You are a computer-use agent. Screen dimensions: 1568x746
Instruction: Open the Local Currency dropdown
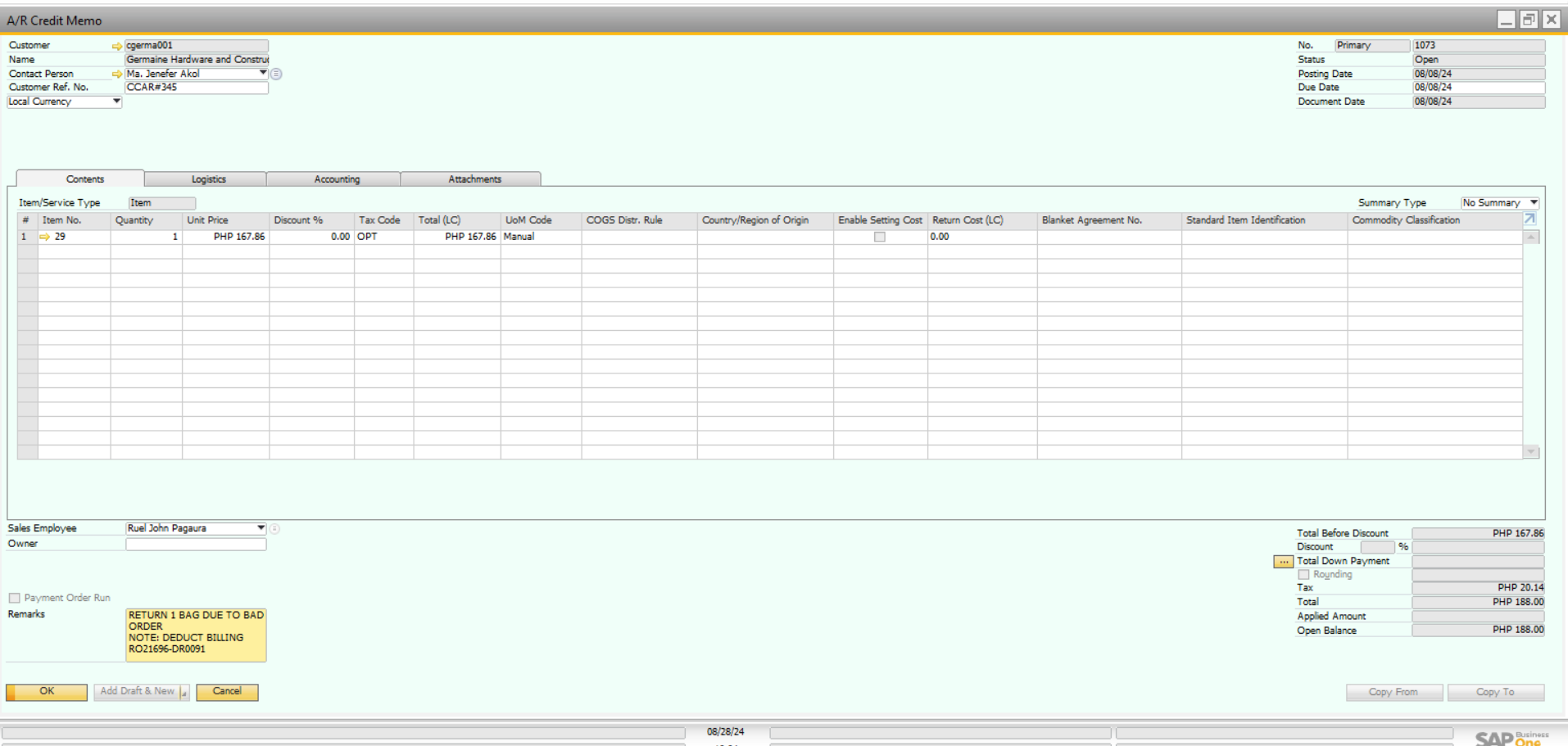click(116, 102)
